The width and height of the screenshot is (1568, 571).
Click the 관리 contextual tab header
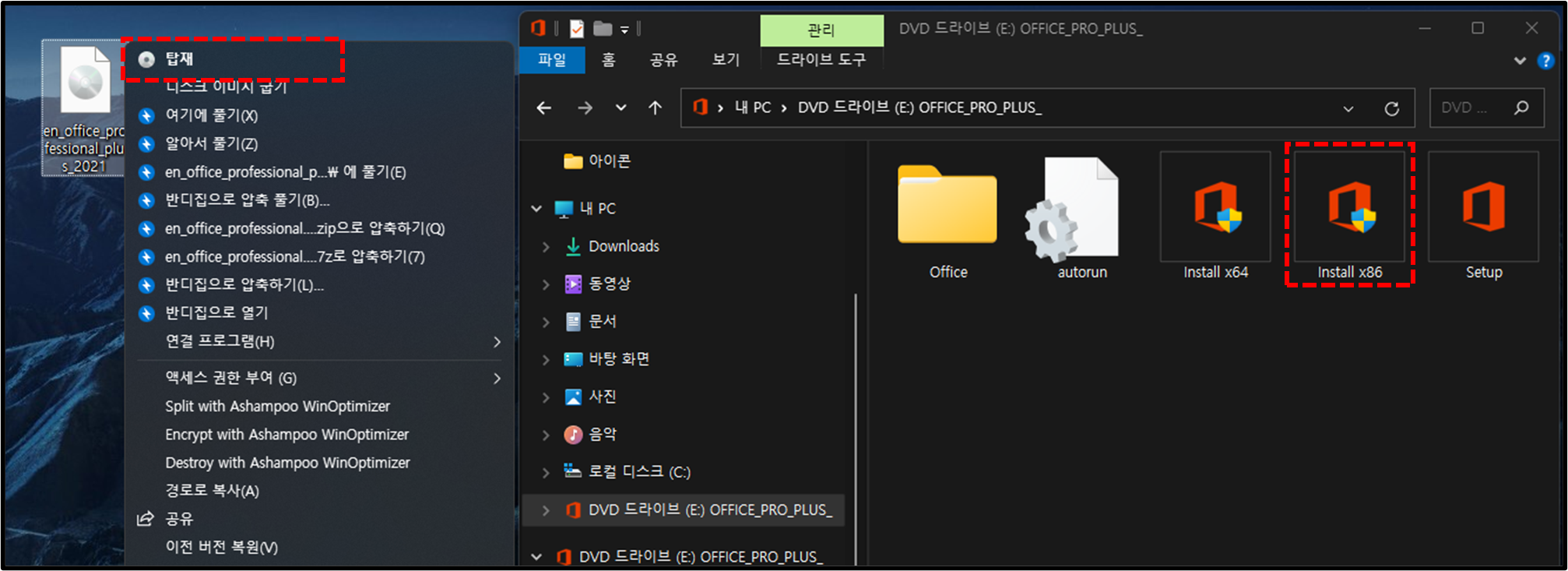(x=821, y=30)
